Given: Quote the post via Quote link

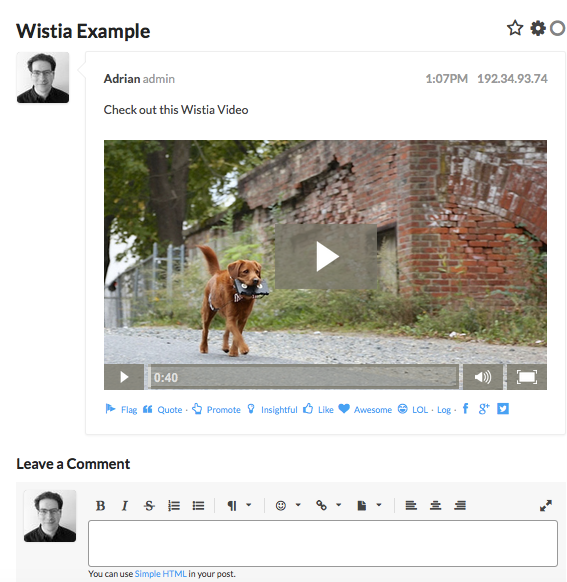Looking at the screenshot, I should click(170, 410).
